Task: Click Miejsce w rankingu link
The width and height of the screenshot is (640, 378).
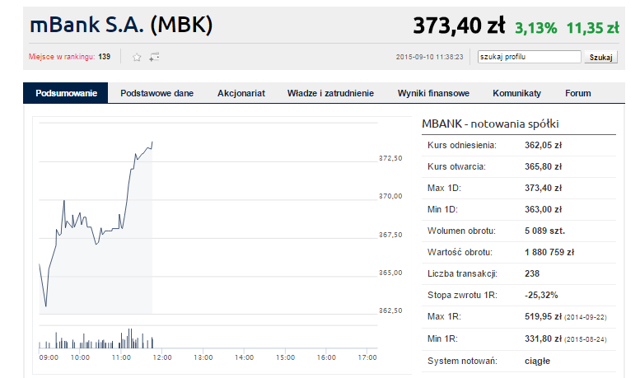Action: (x=62, y=57)
